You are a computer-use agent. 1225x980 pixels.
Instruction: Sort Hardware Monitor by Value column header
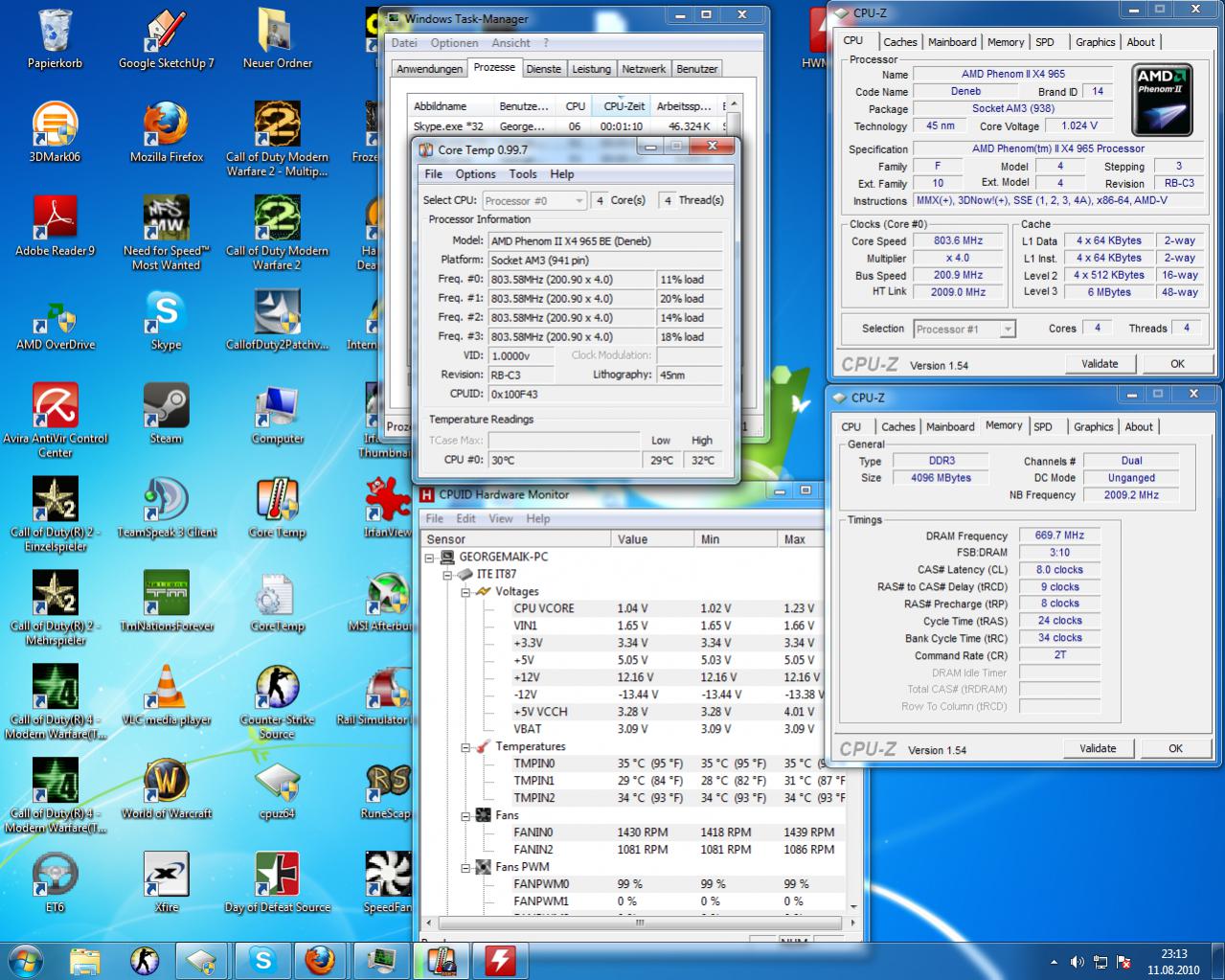point(654,539)
